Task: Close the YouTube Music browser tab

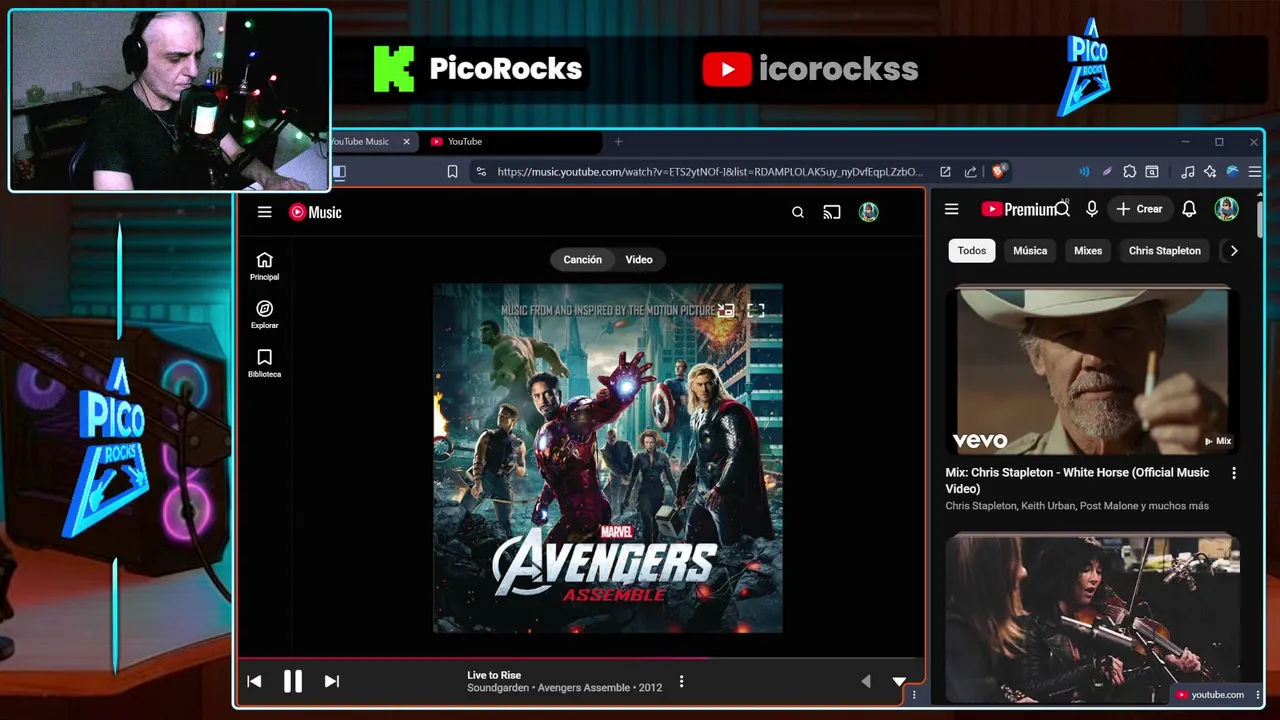Action: click(406, 142)
